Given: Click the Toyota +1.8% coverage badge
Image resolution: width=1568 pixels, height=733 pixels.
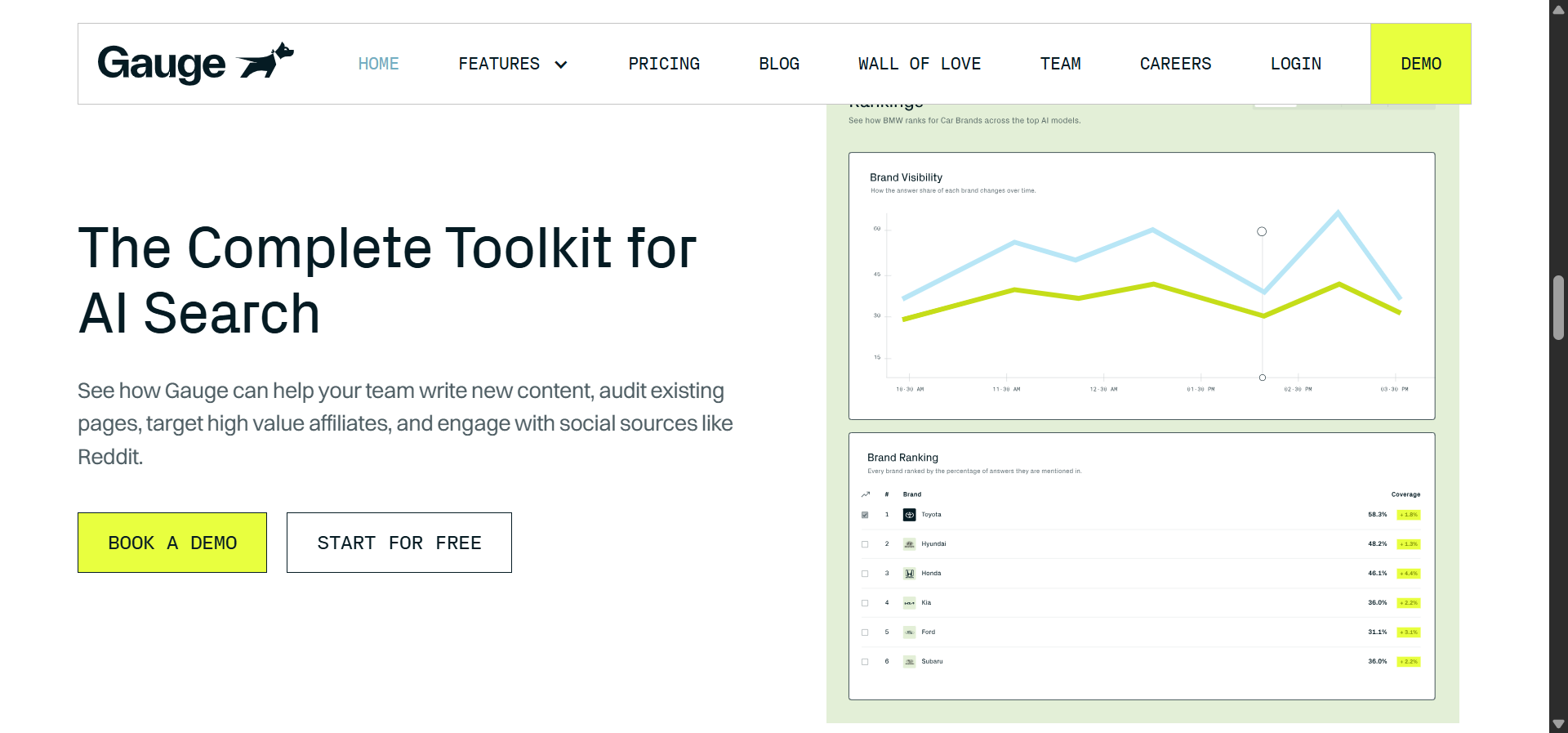Looking at the screenshot, I should pos(1409,515).
